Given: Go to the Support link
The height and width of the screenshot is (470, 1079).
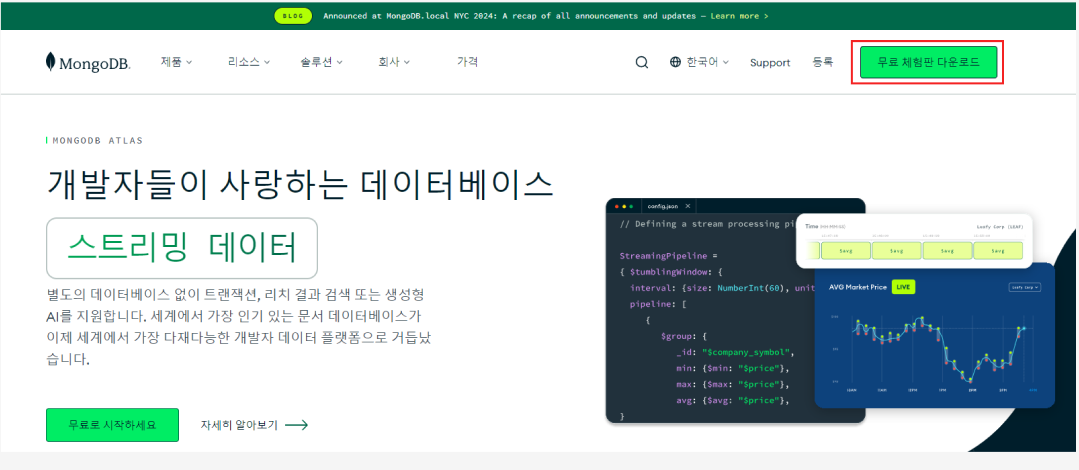Looking at the screenshot, I should click(770, 63).
